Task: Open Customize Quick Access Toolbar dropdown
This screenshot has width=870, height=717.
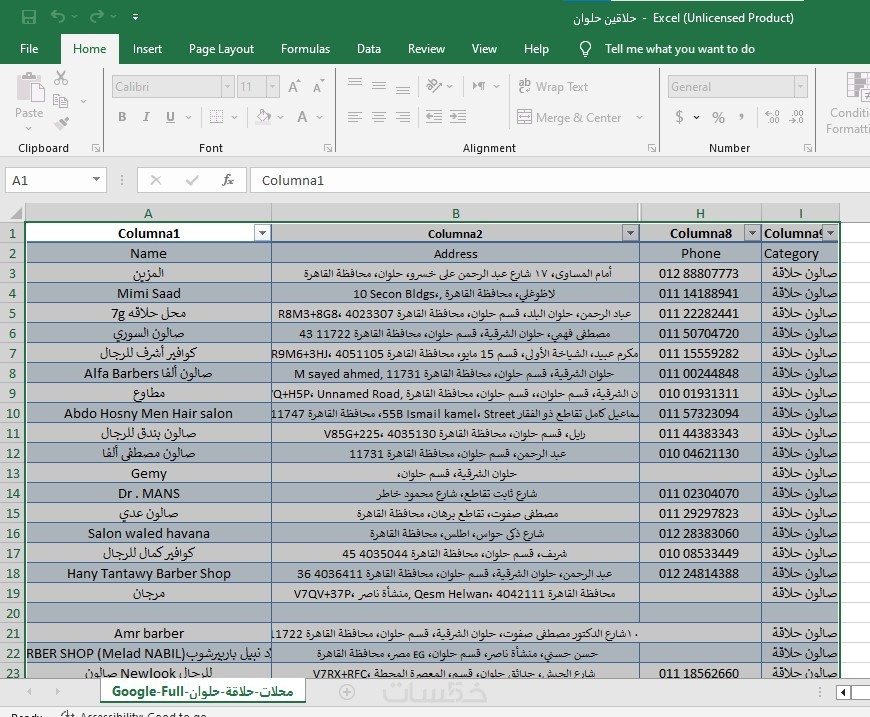Action: (135, 17)
